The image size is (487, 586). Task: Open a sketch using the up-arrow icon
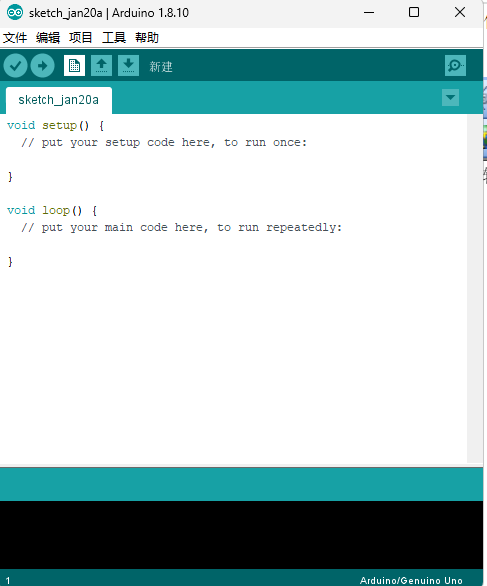pyautogui.click(x=101, y=66)
